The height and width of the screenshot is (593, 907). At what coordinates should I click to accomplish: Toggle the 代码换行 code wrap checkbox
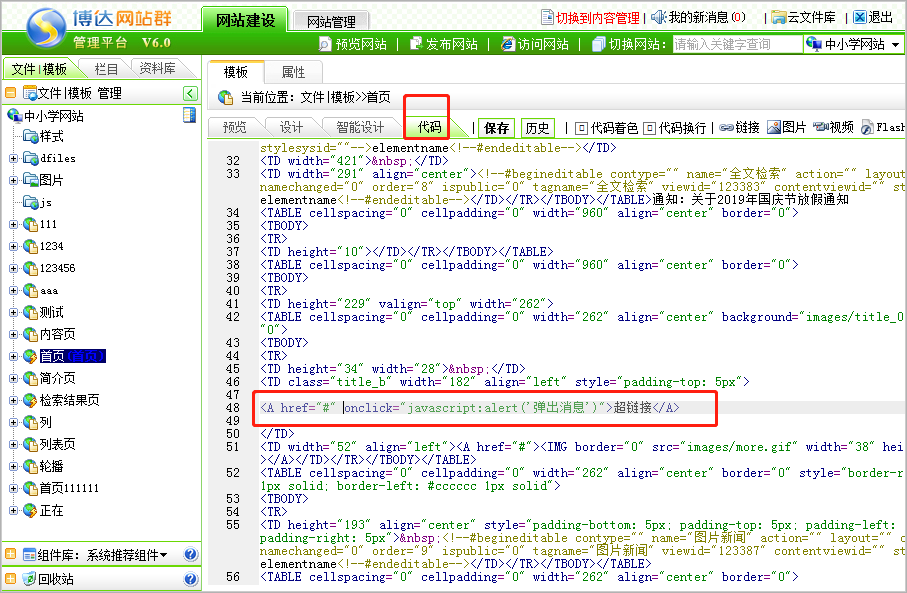click(649, 128)
